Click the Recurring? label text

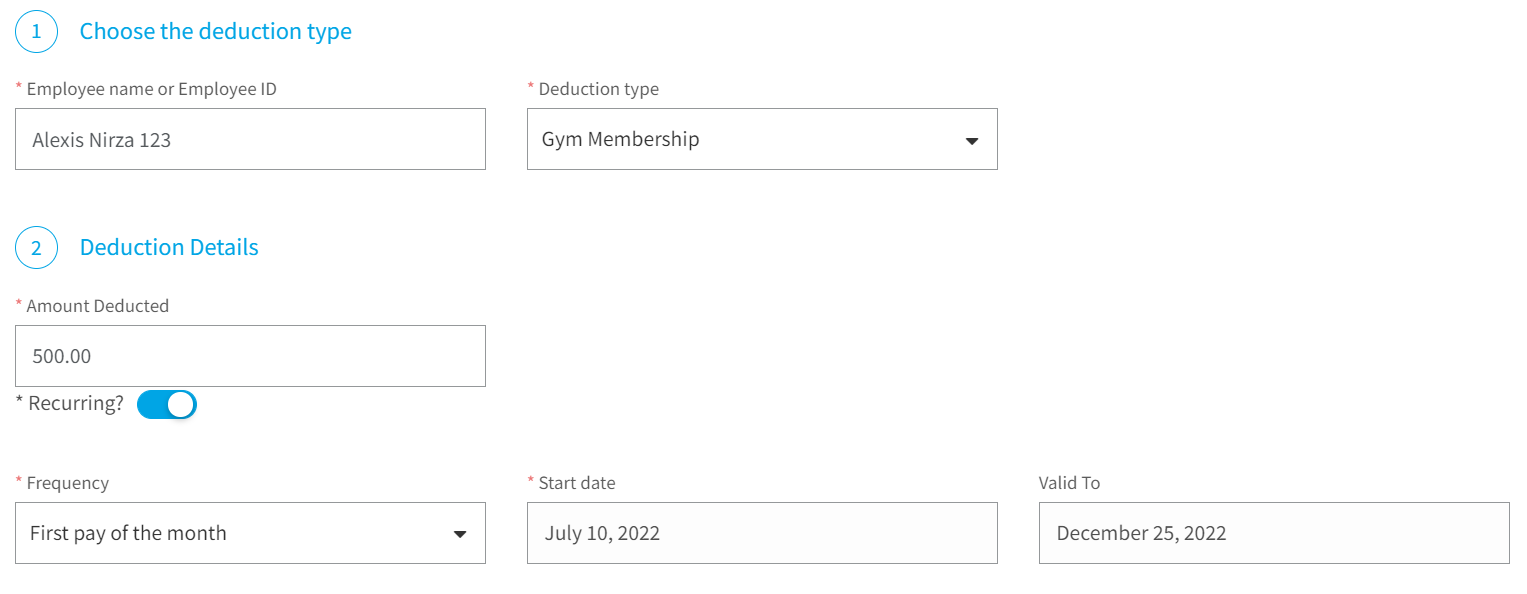pyautogui.click(x=76, y=404)
